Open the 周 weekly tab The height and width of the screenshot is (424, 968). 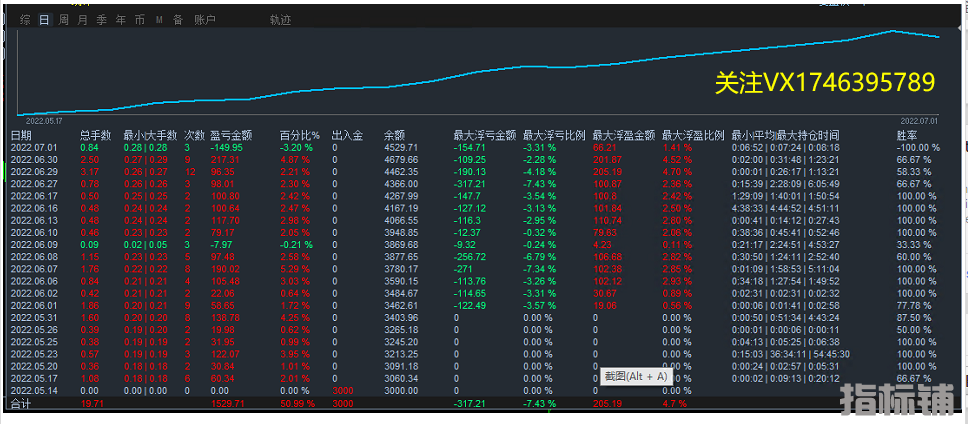[63, 19]
